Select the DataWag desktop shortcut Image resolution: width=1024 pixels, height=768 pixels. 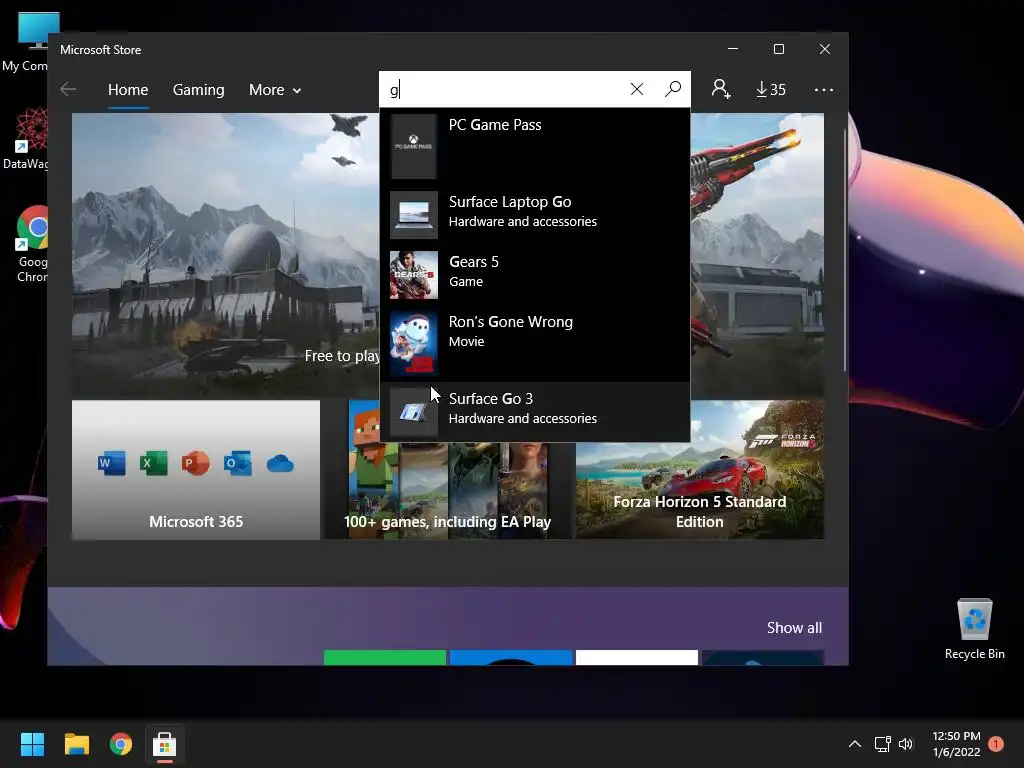[26, 139]
